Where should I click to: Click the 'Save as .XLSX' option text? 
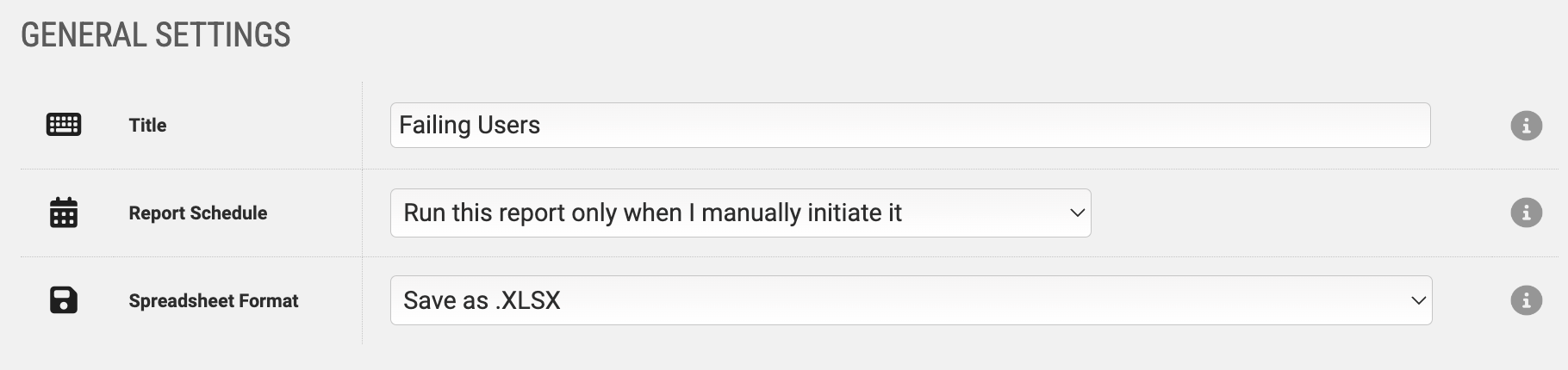482,300
